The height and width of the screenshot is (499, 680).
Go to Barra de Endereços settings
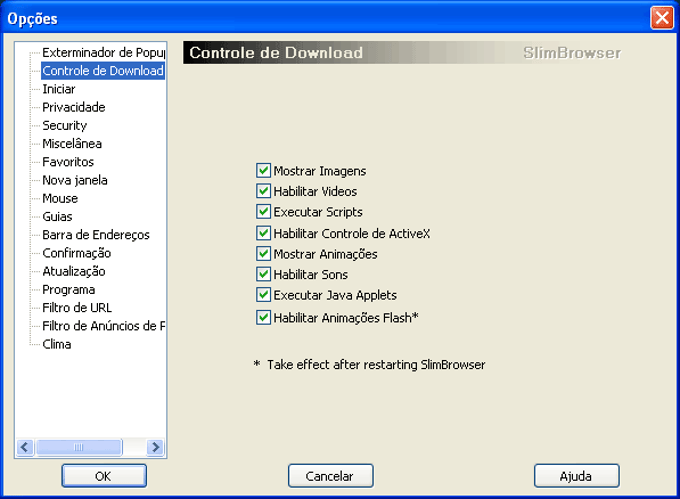coord(96,235)
